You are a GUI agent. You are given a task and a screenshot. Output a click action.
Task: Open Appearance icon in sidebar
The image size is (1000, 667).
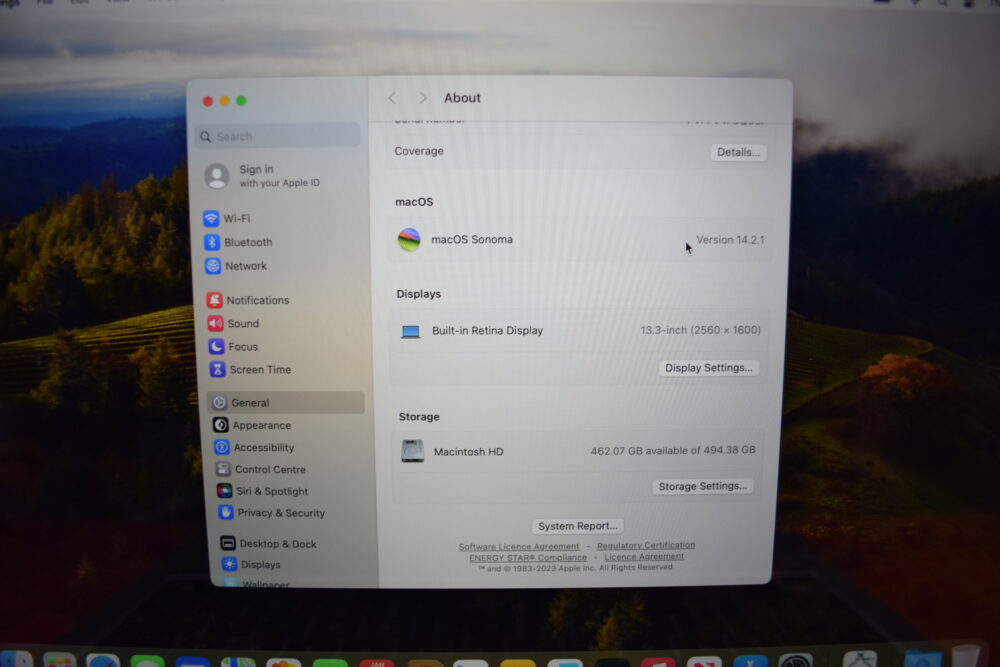(x=221, y=425)
